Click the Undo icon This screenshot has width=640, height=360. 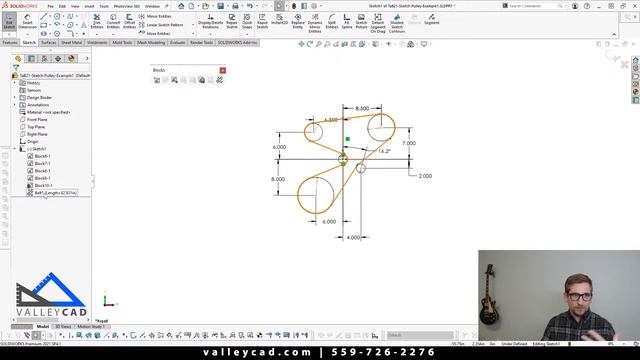[x=250, y=6]
